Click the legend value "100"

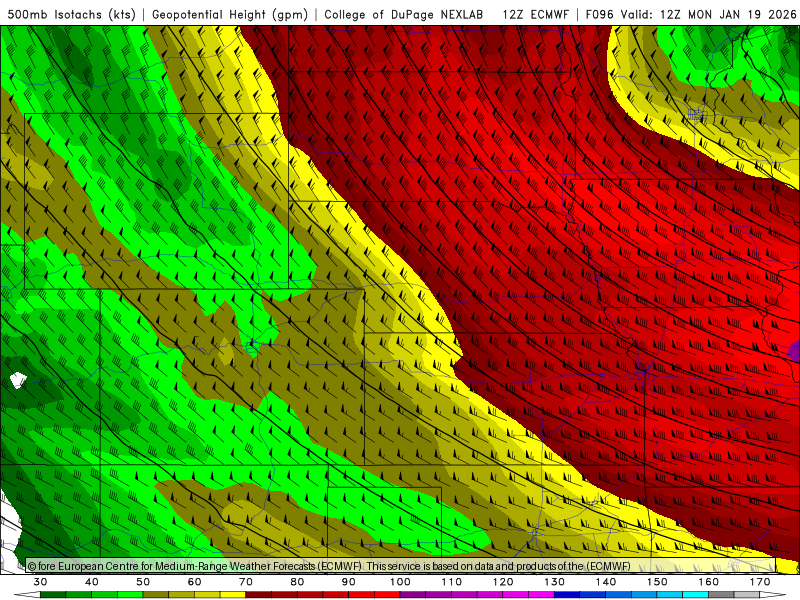pyautogui.click(x=401, y=582)
